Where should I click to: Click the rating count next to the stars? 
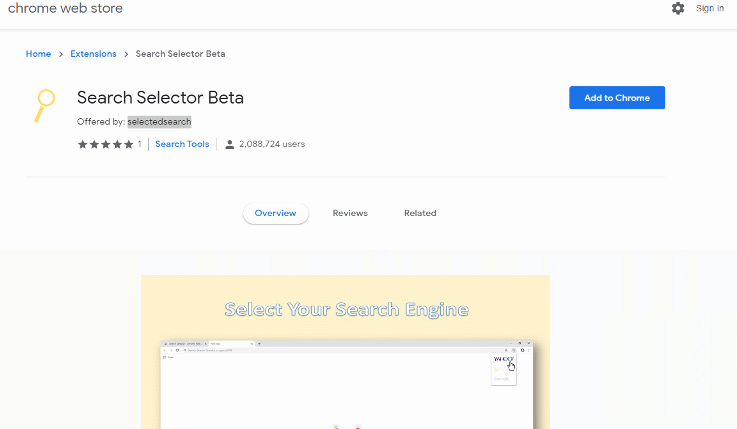coord(139,144)
